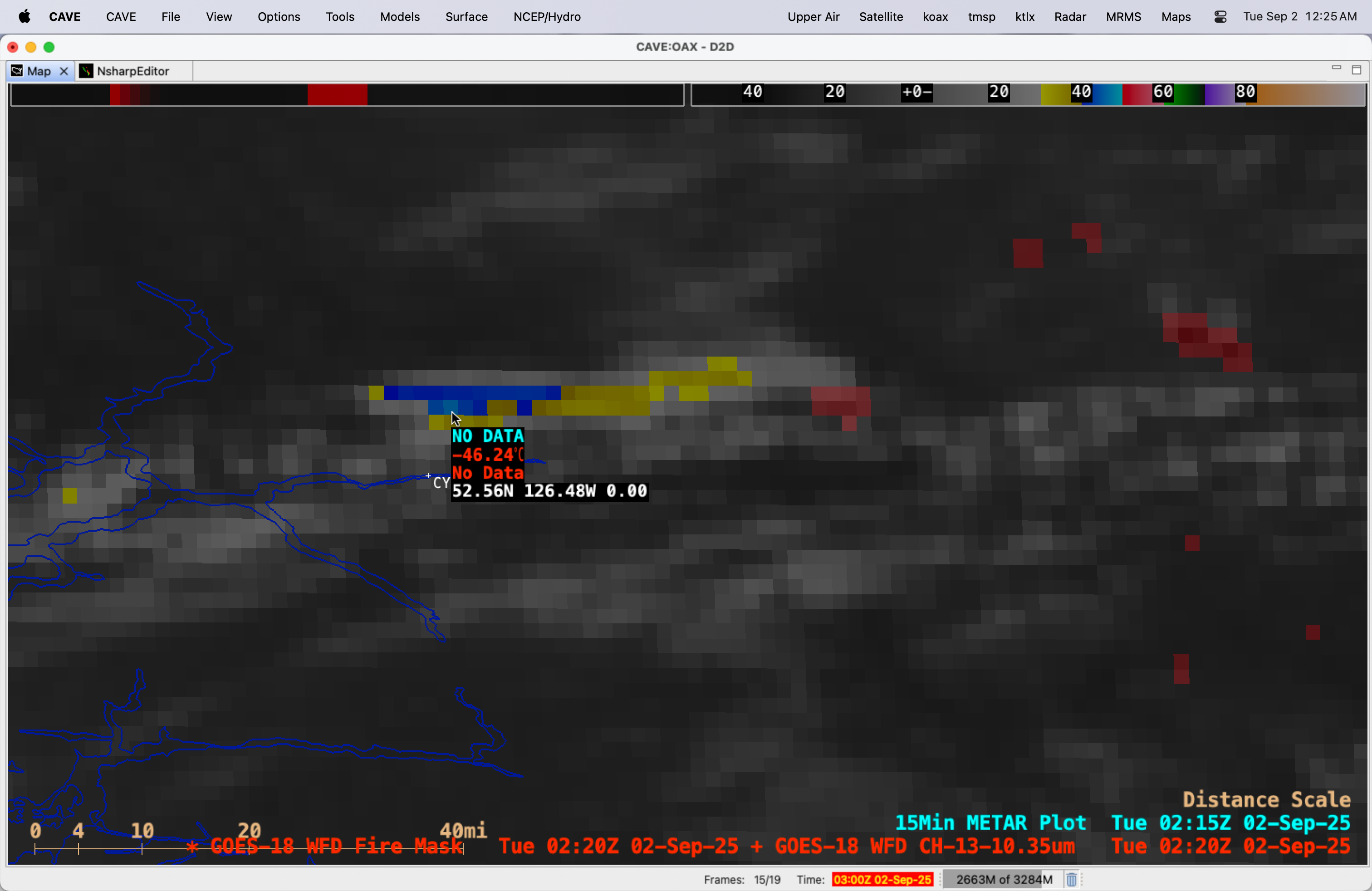Toggle the GOES-18 WFD Fire Mask legend
The width and height of the screenshot is (1372, 891).
pyautogui.click(x=337, y=846)
